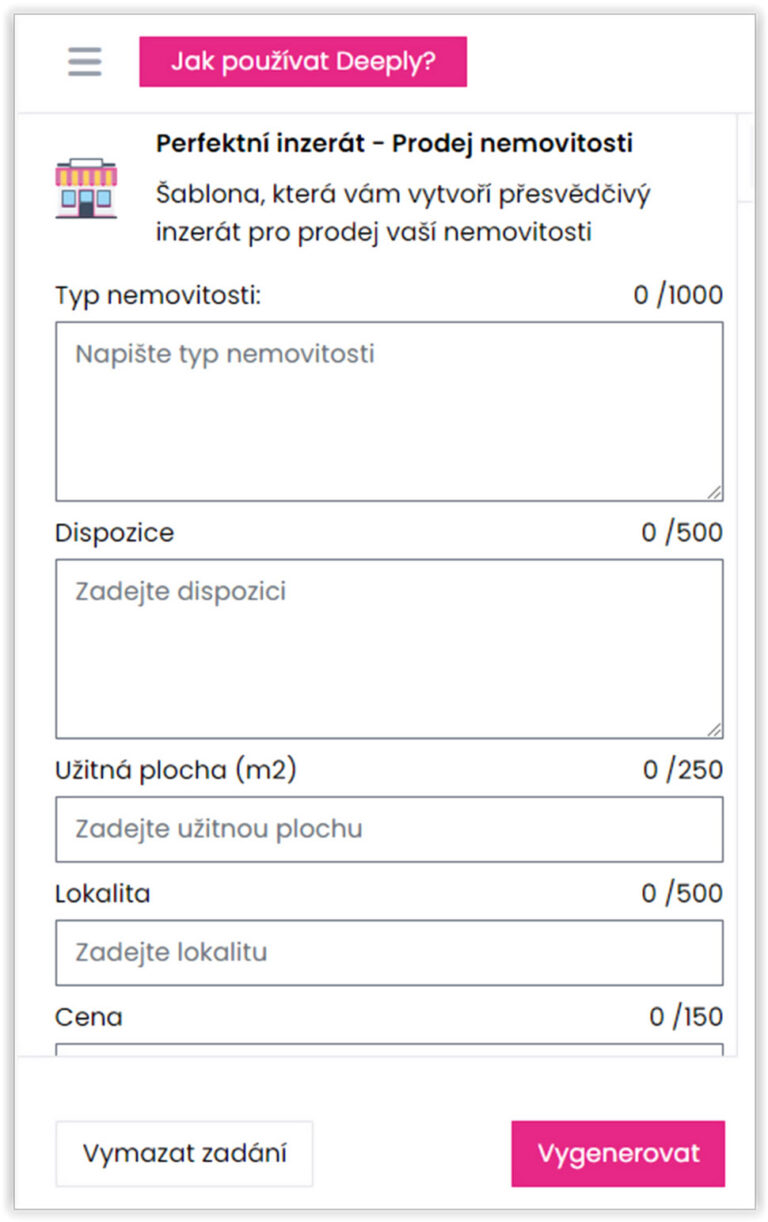Click the Cena input field
Viewport: 768px width, 1222px height.
[x=389, y=1050]
